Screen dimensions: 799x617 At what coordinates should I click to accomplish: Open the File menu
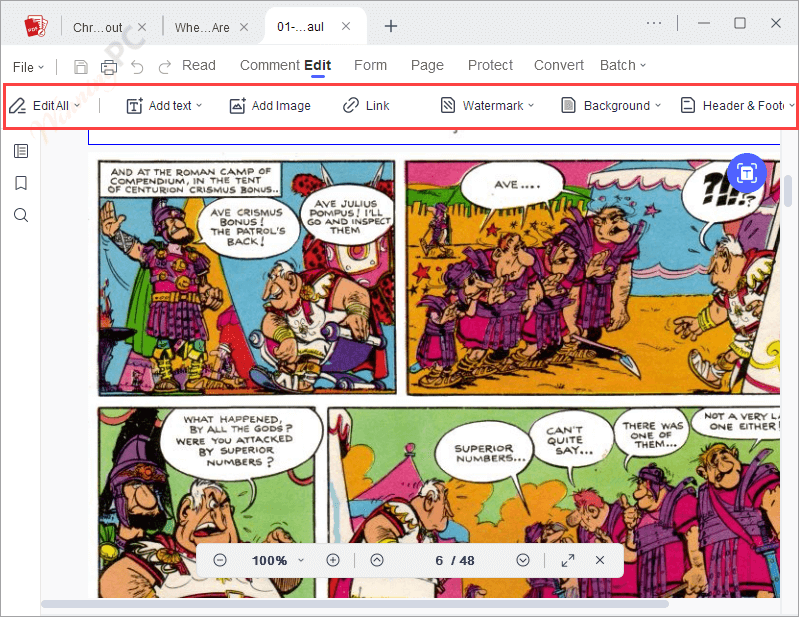[x=28, y=67]
